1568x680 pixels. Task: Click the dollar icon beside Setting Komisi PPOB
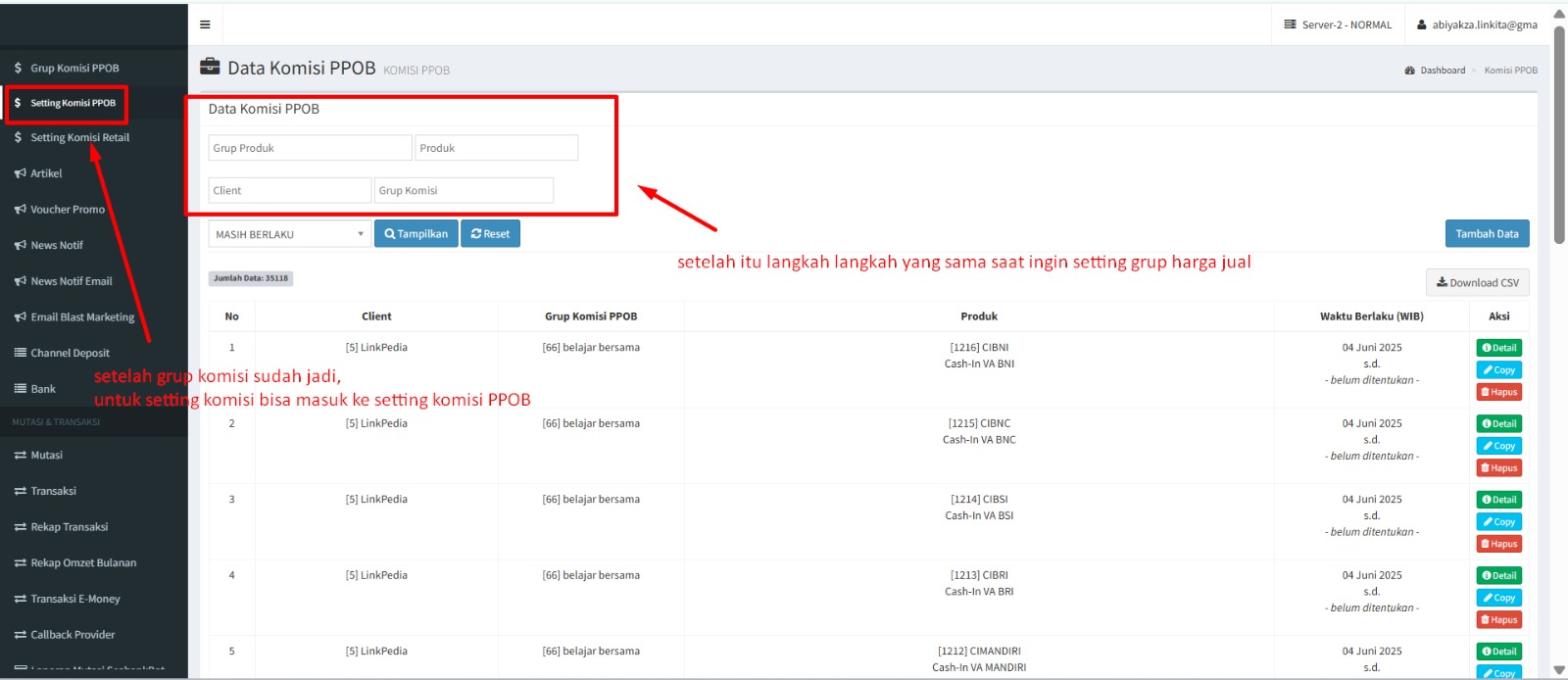click(18, 103)
